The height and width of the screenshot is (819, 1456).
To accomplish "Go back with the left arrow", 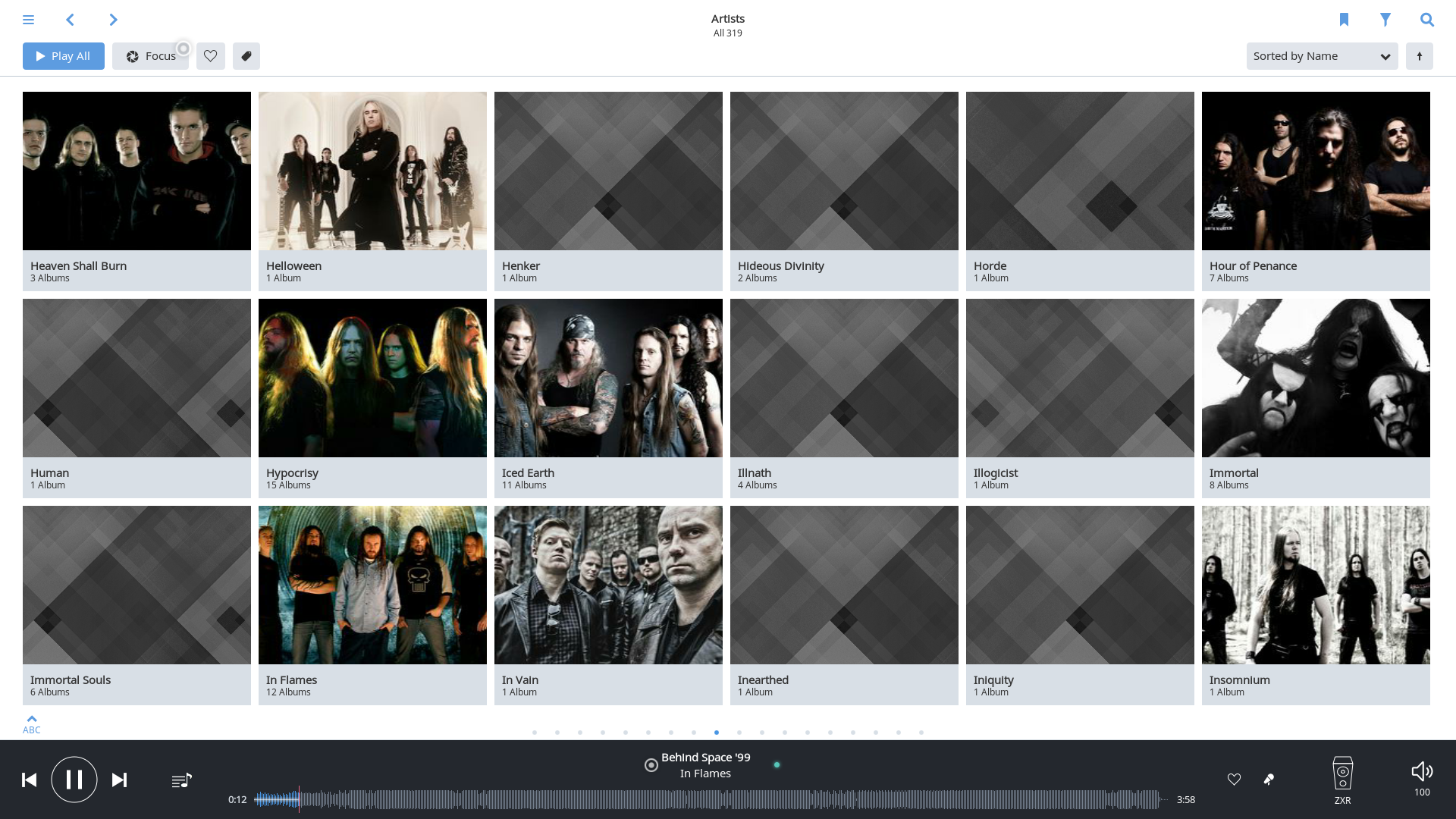I will click(x=70, y=20).
